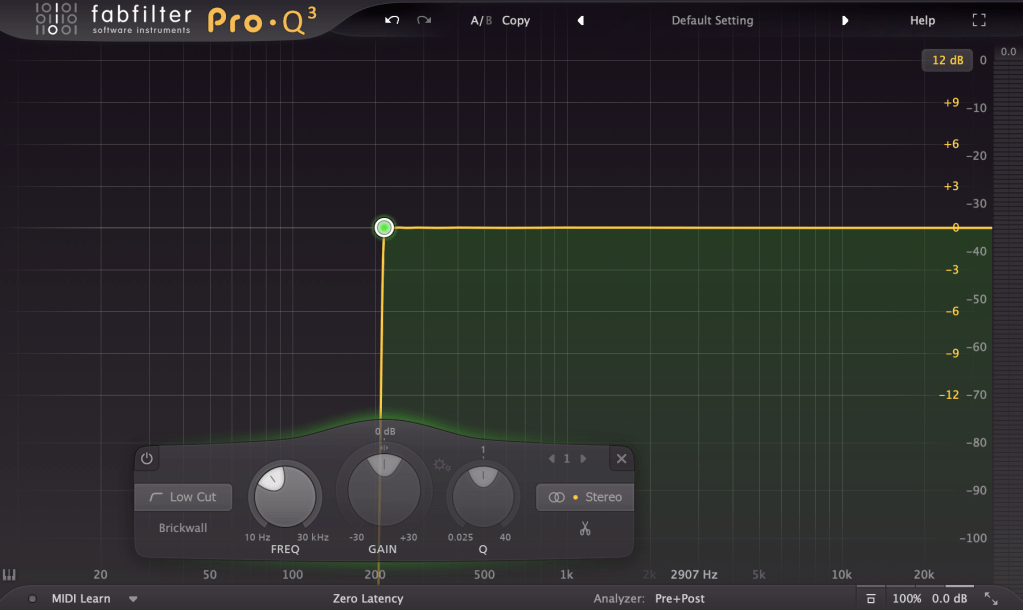Click the Zero Latency processing mode button

tap(368, 598)
